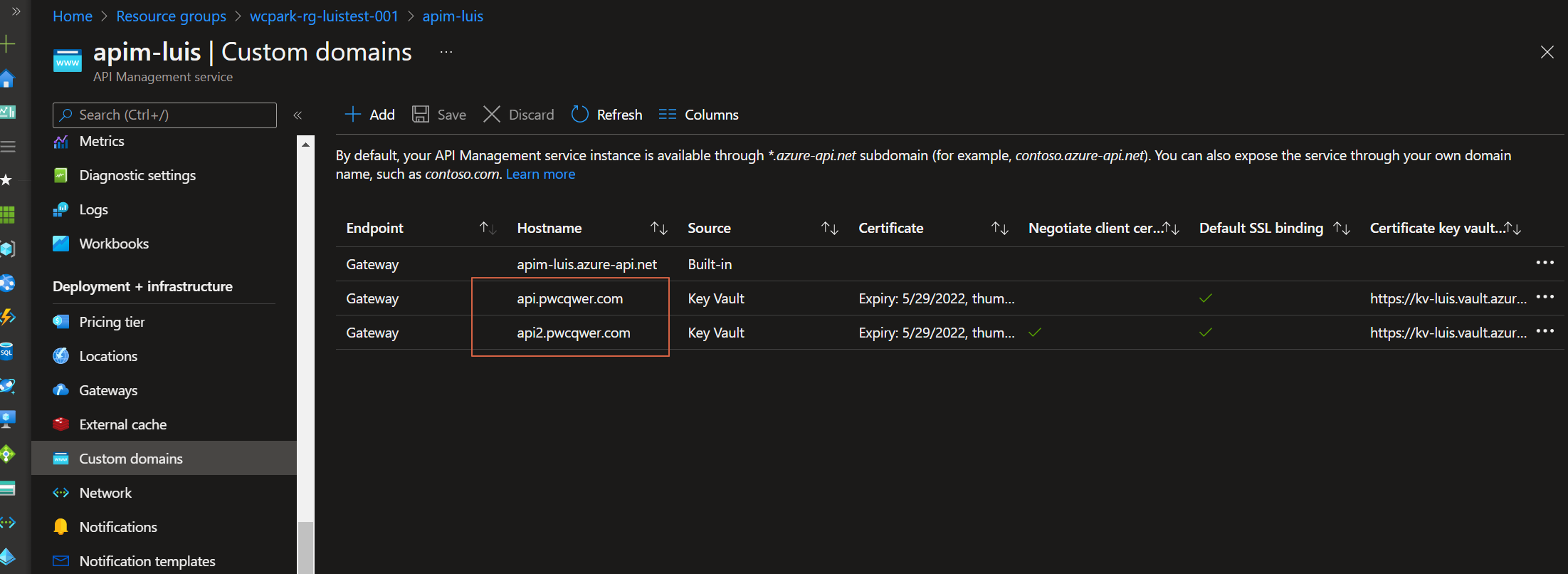Click the Gateways cloud icon
Viewport: 1568px width, 574px height.
pyautogui.click(x=61, y=390)
